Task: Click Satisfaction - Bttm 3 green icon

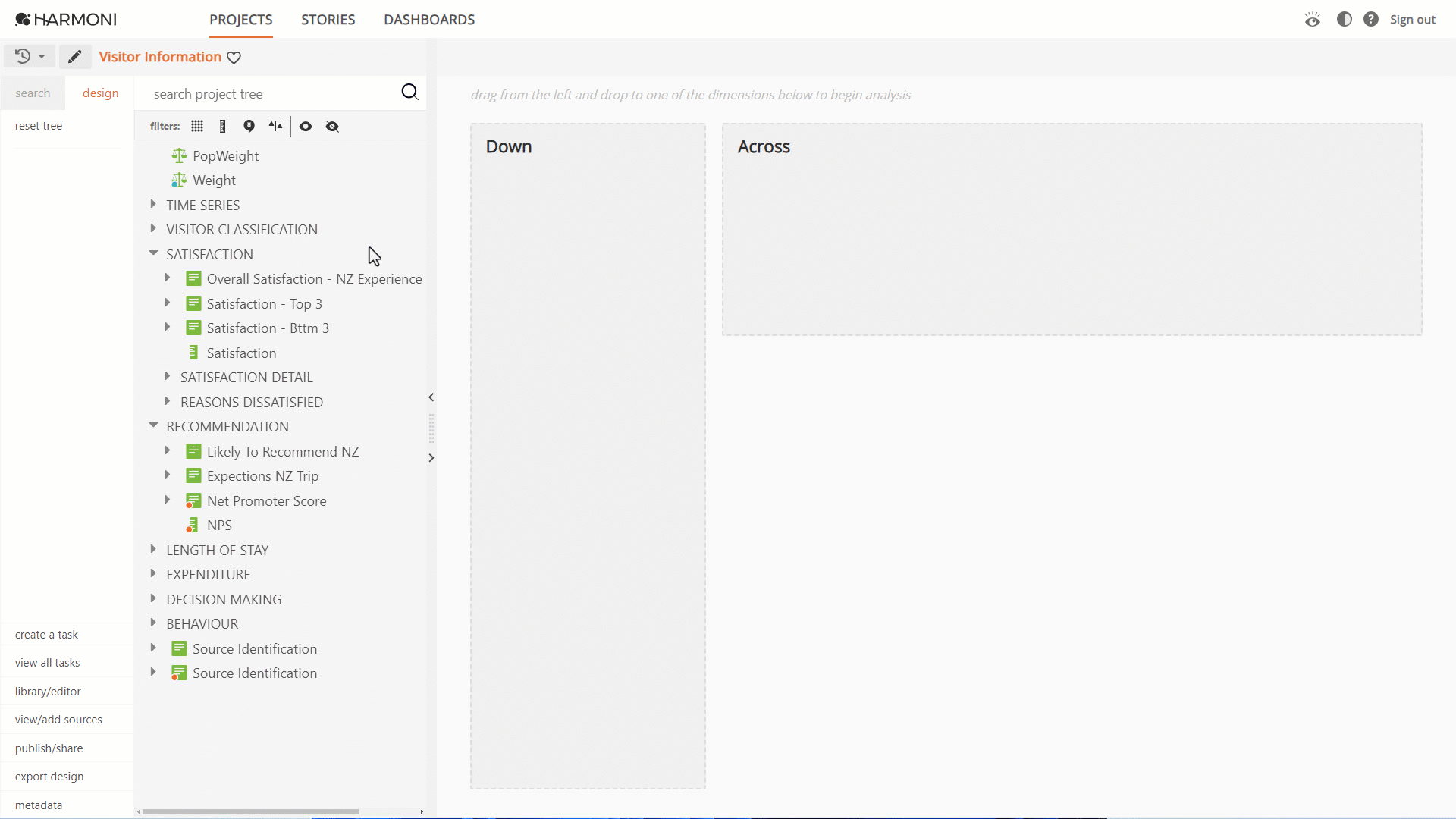Action: coord(194,328)
